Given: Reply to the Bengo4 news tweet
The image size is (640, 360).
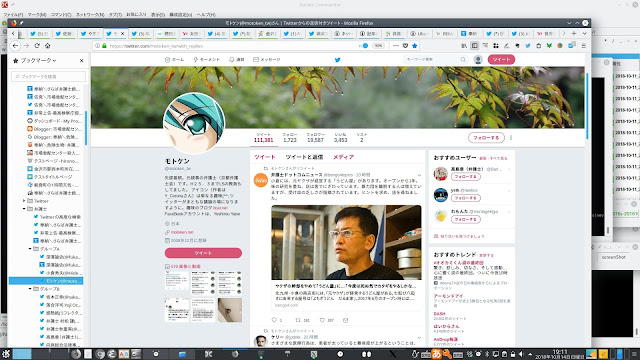Looking at the screenshot, I should tap(274, 320).
